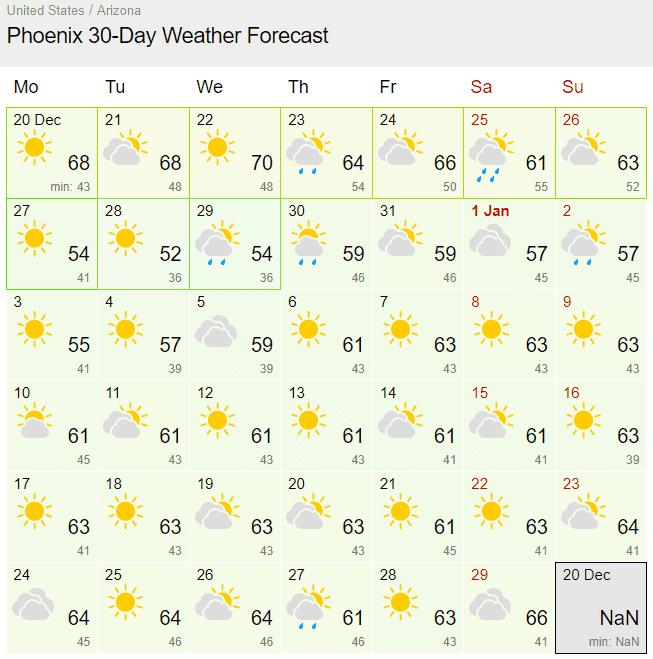Open the Arizona breadcrumb link

119,11
